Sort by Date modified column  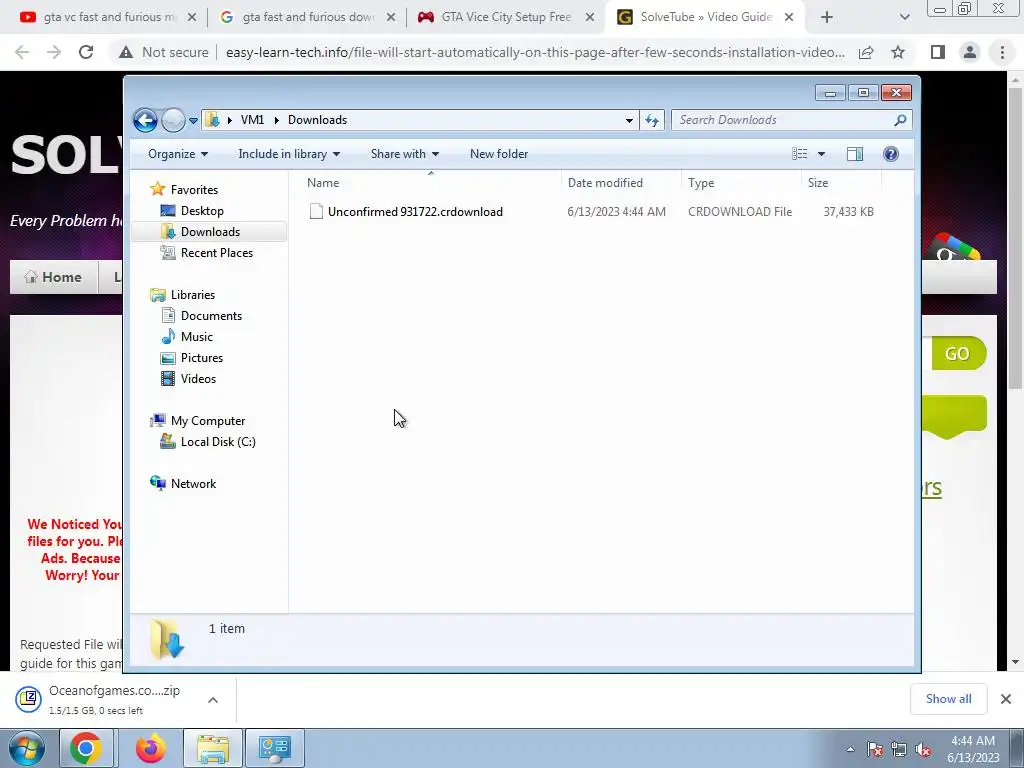pyautogui.click(x=621, y=183)
